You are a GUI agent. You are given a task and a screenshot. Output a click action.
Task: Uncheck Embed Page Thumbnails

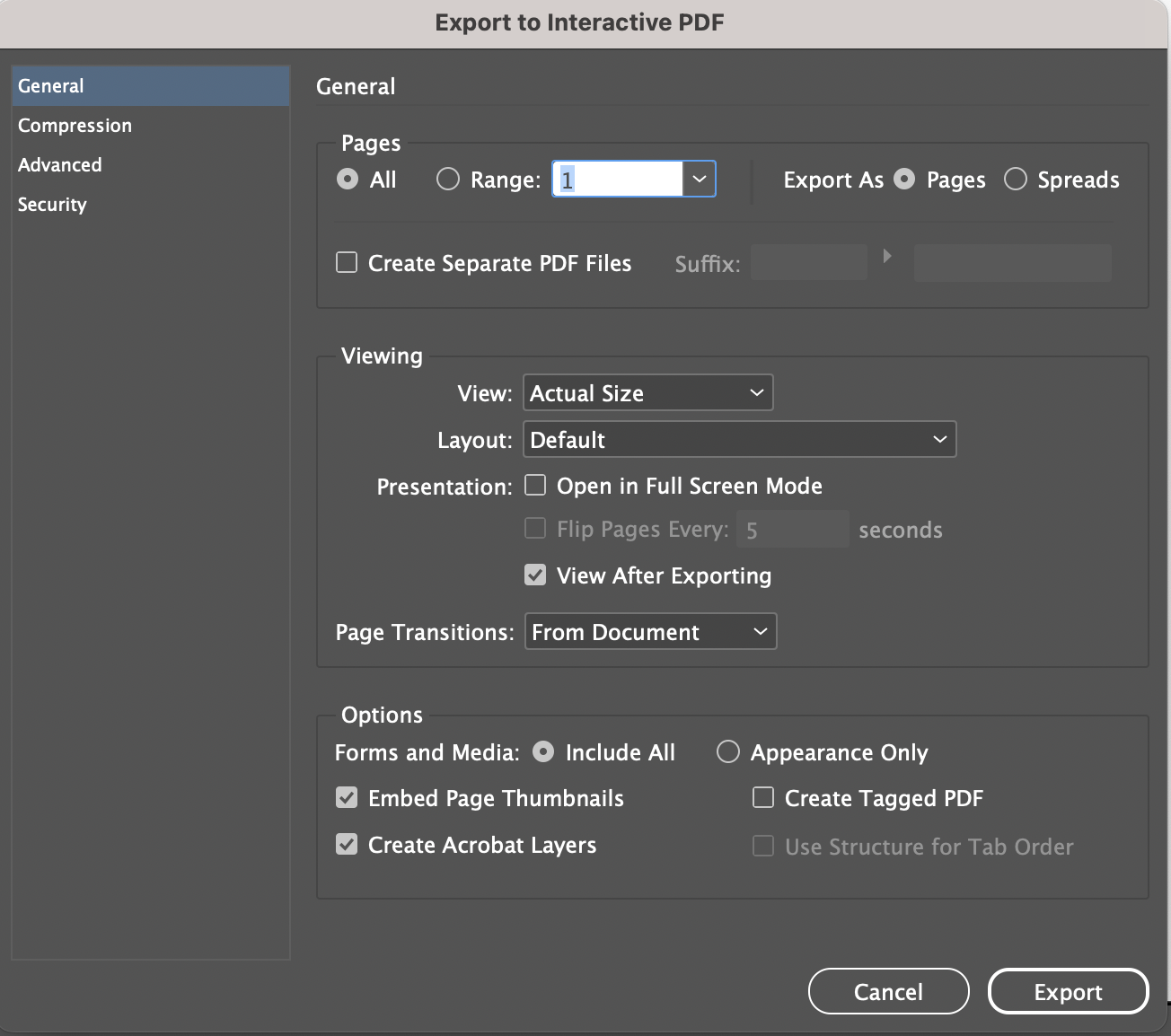coord(347,797)
